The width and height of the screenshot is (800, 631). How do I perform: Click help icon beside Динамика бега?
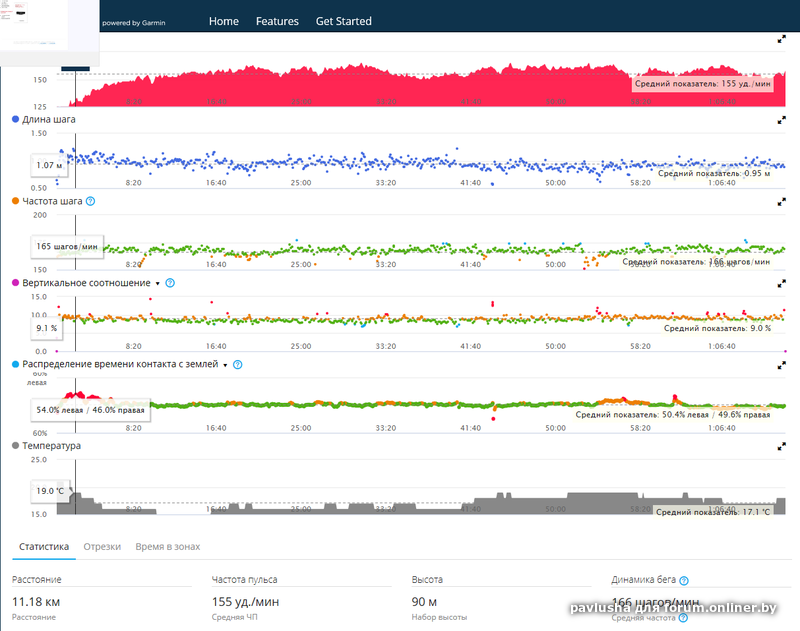tap(684, 580)
